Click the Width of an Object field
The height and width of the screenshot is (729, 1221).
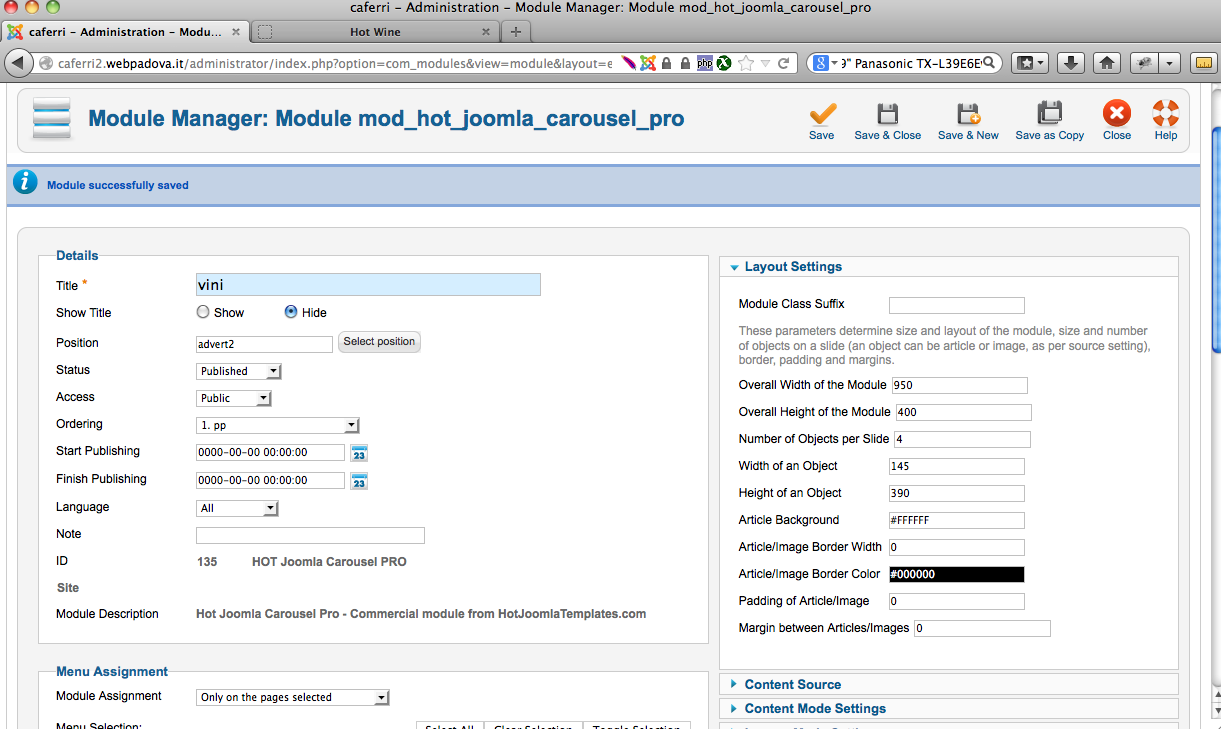coord(957,467)
